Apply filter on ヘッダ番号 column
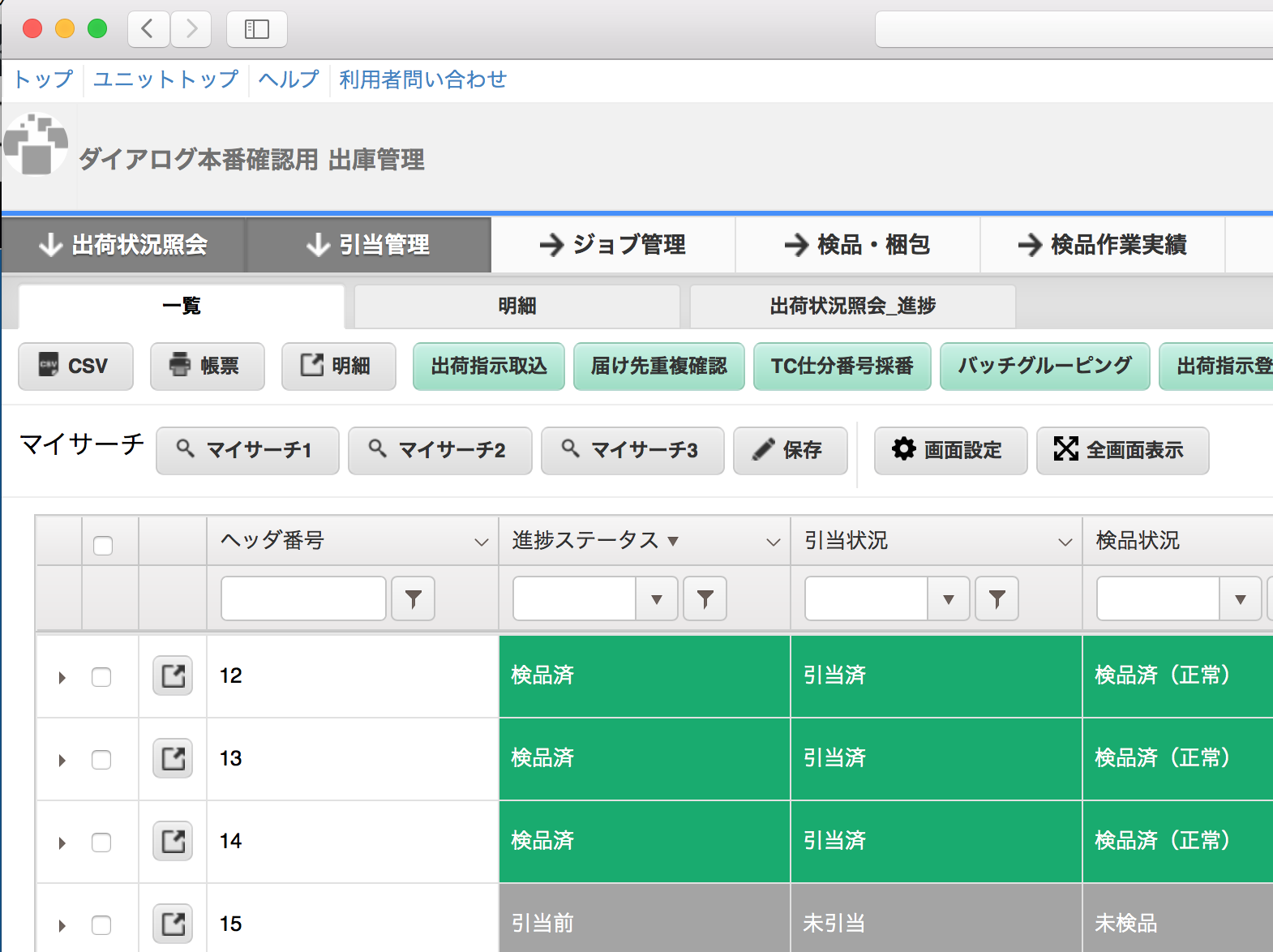The height and width of the screenshot is (952, 1273). [414, 599]
